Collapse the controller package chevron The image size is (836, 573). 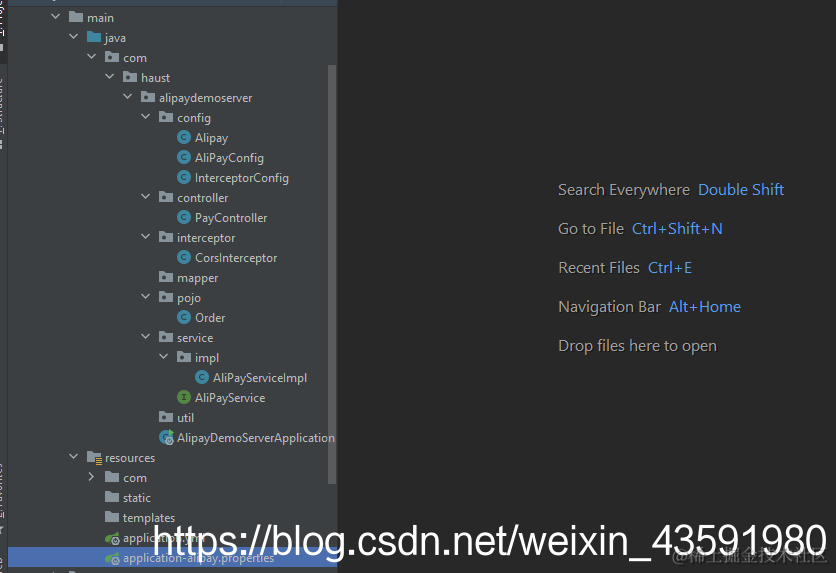pyautogui.click(x=146, y=196)
